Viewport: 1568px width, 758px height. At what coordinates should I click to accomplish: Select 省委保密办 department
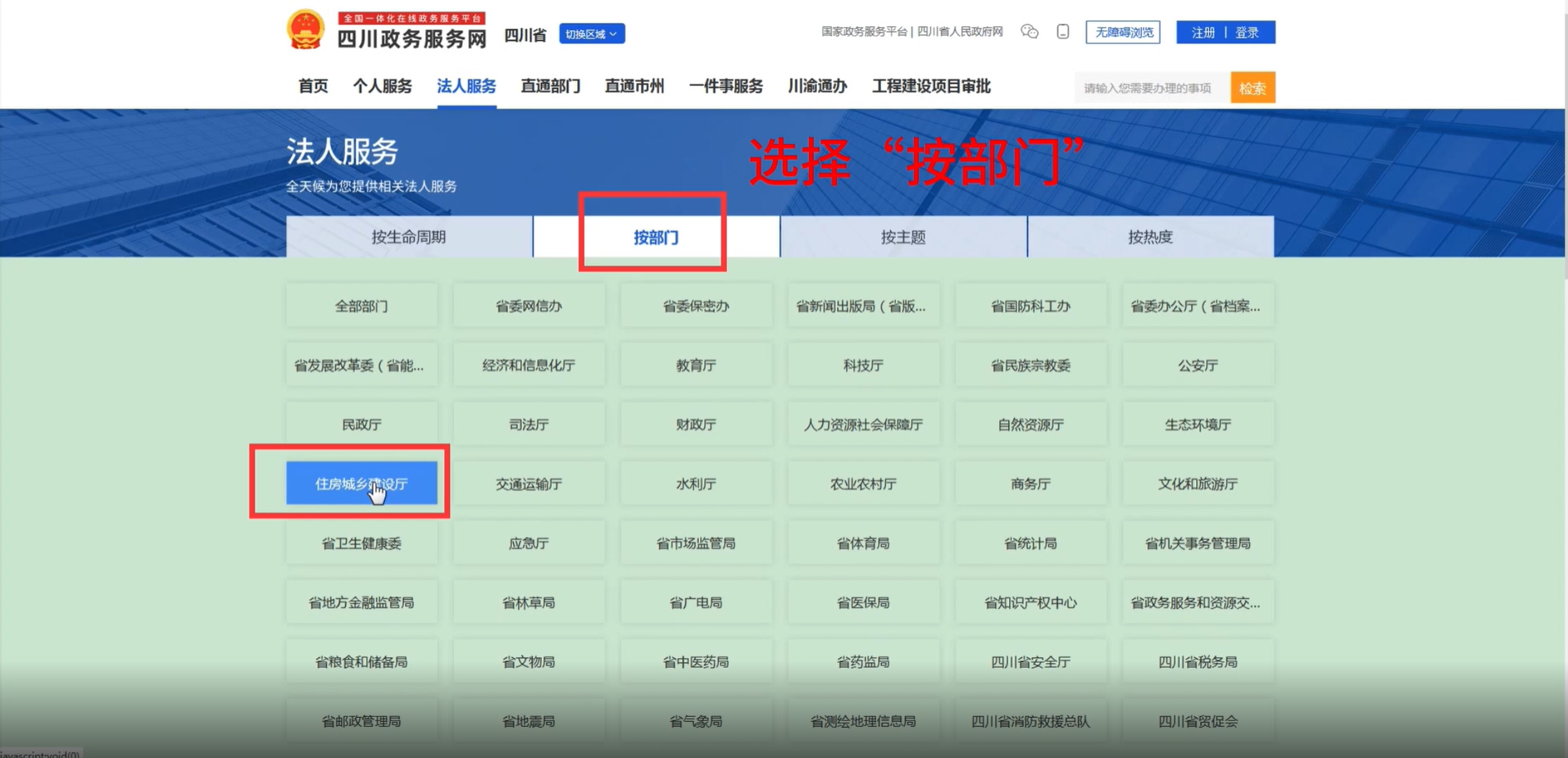[696, 306]
